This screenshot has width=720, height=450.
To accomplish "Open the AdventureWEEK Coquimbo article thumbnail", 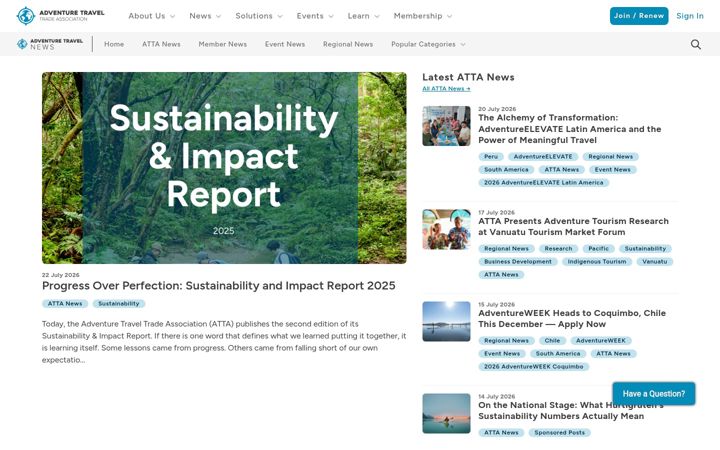I will click(x=446, y=321).
